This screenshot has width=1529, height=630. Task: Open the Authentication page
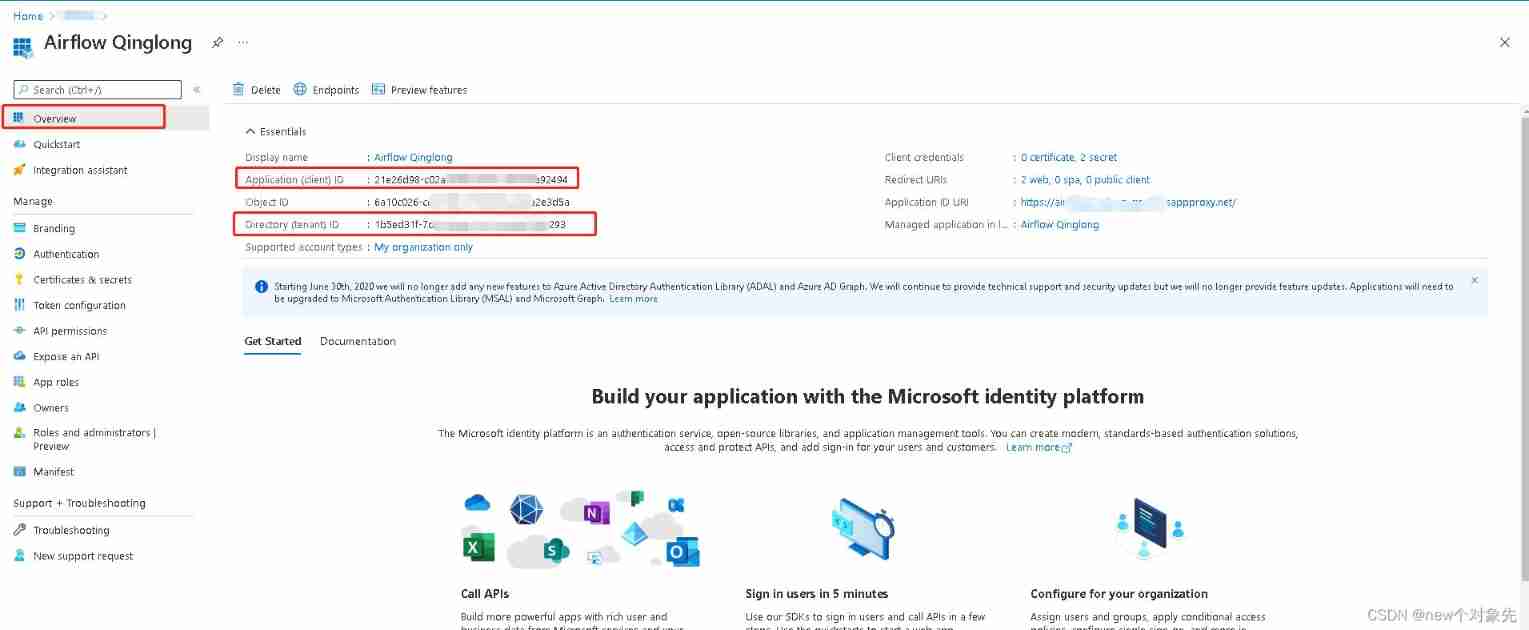pos(66,254)
